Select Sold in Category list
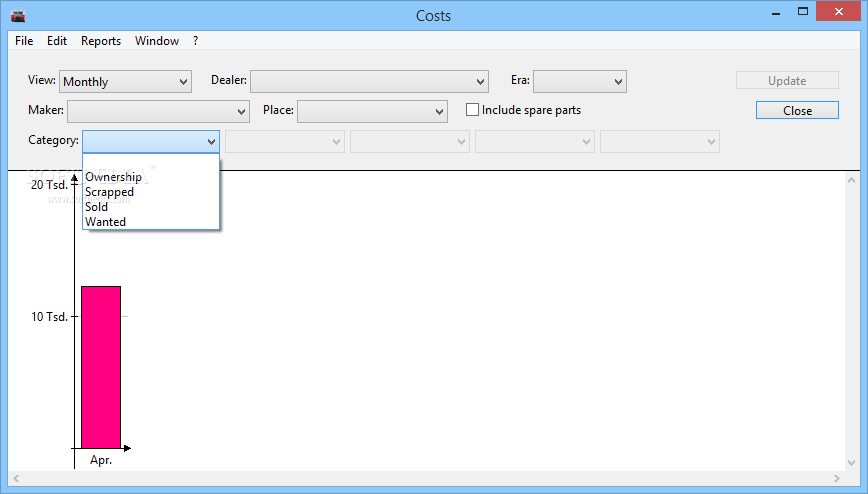The width and height of the screenshot is (868, 494). [151, 207]
